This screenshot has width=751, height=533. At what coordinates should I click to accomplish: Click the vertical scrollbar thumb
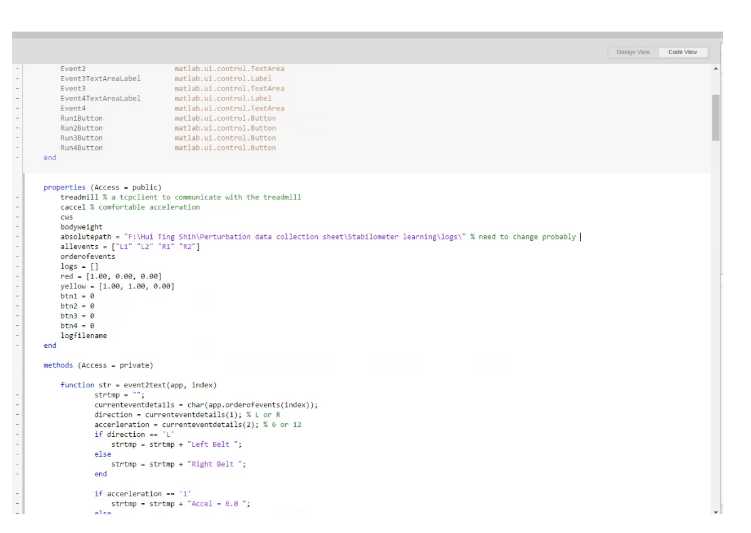click(716, 117)
